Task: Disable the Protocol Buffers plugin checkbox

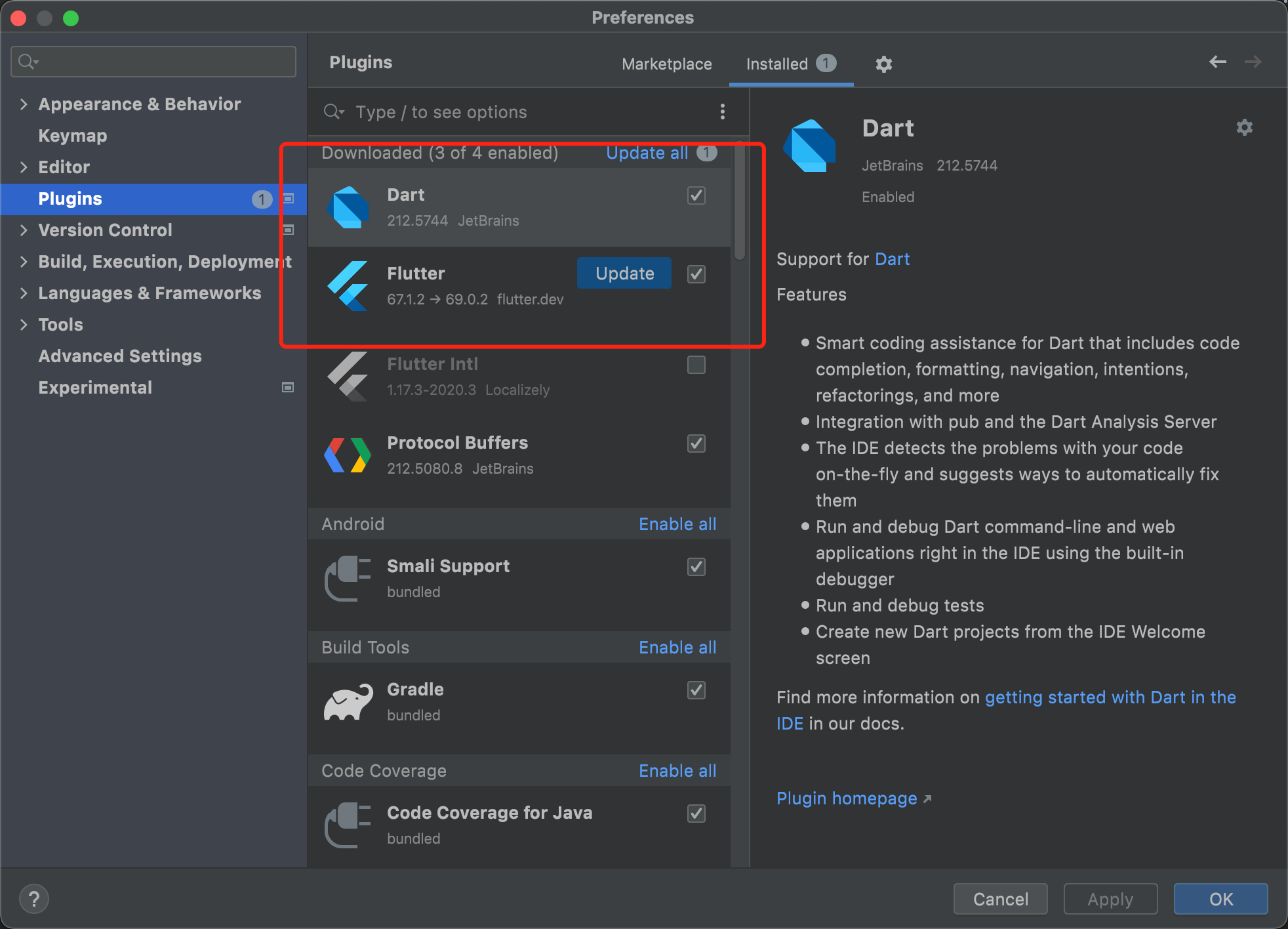Action: 696,444
